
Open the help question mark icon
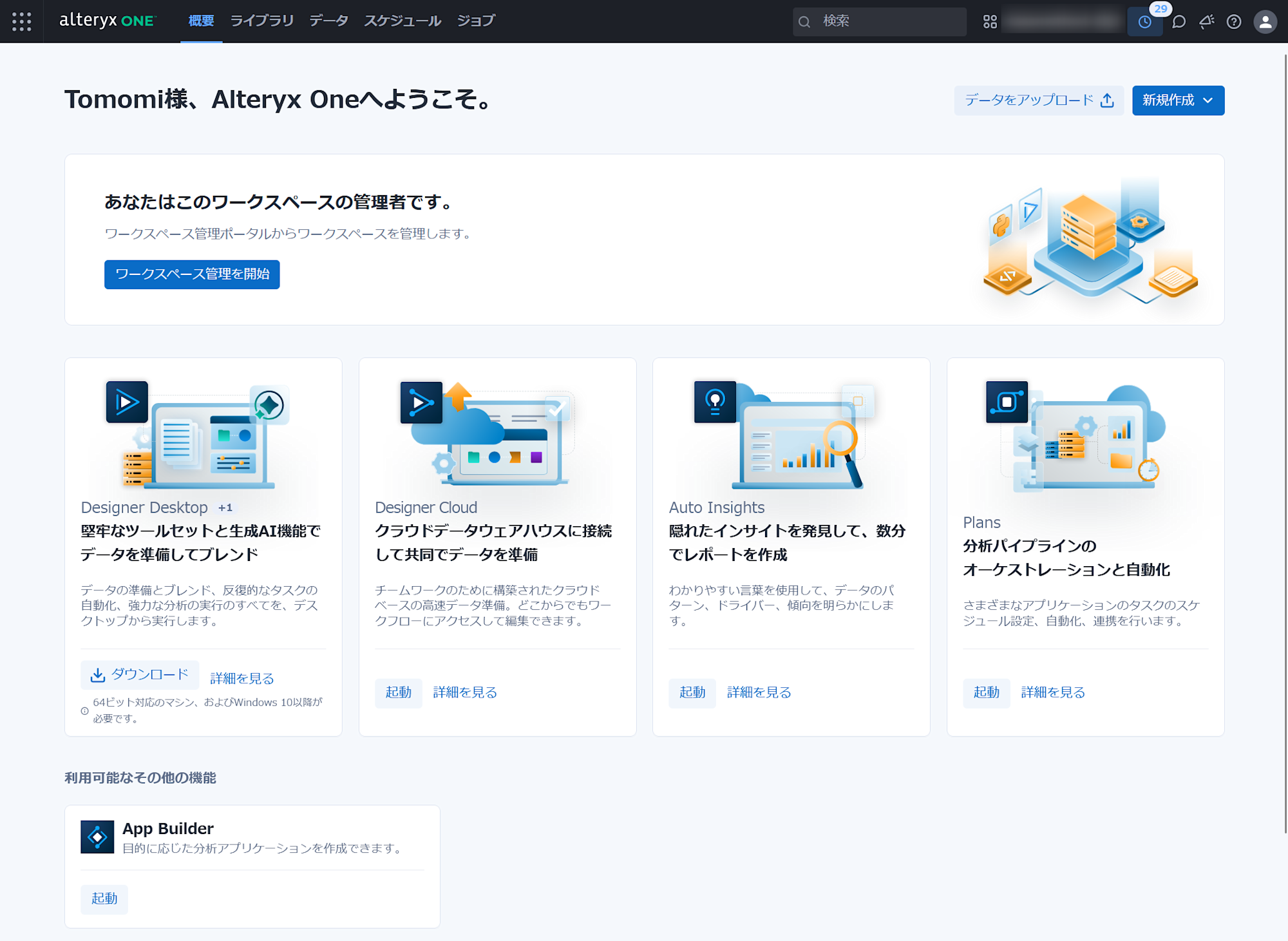point(1234,22)
